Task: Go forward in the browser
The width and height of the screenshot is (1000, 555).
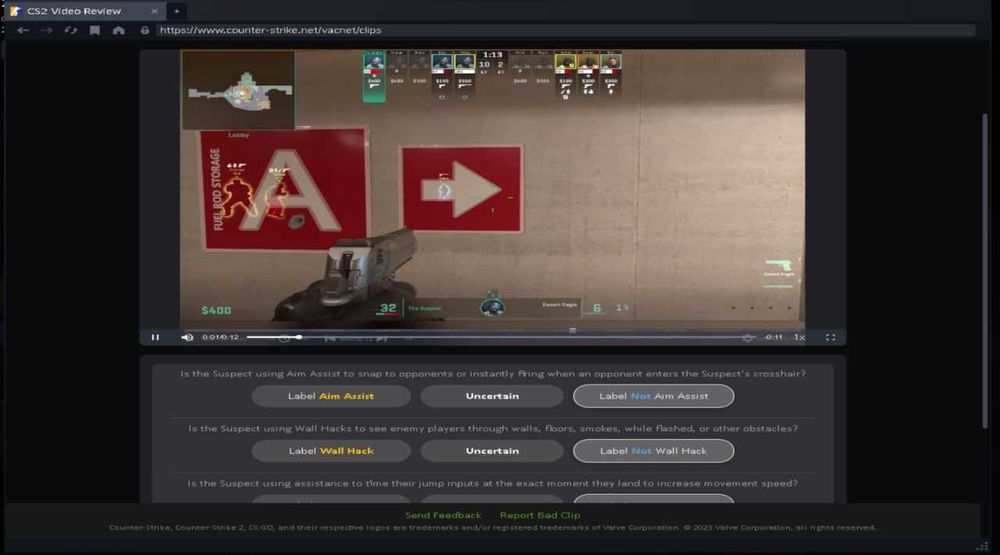Action: coord(47,30)
